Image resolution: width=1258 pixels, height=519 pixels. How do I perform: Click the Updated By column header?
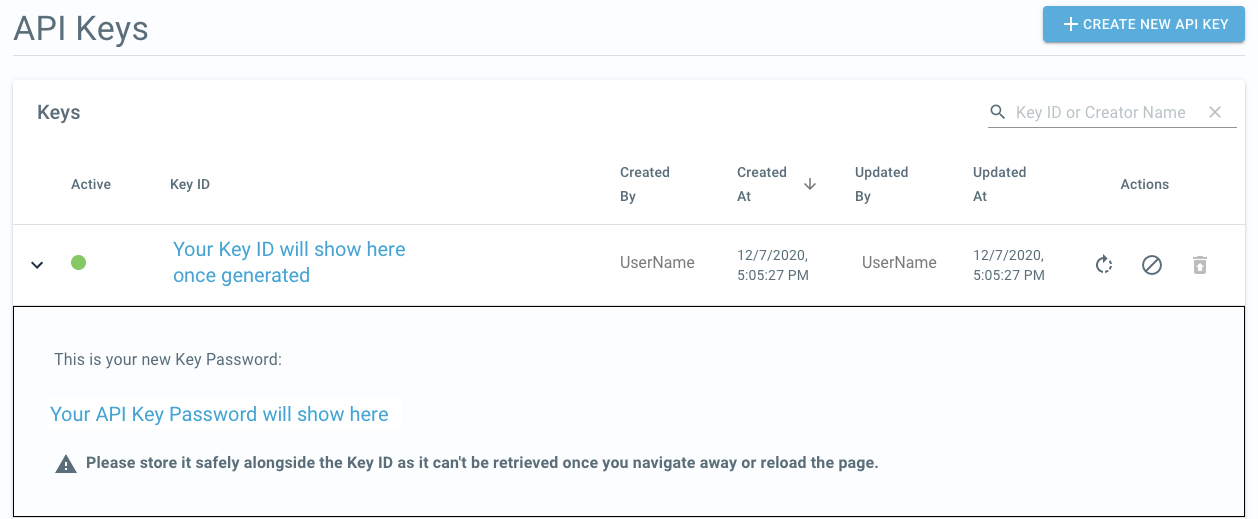pyautogui.click(x=881, y=184)
